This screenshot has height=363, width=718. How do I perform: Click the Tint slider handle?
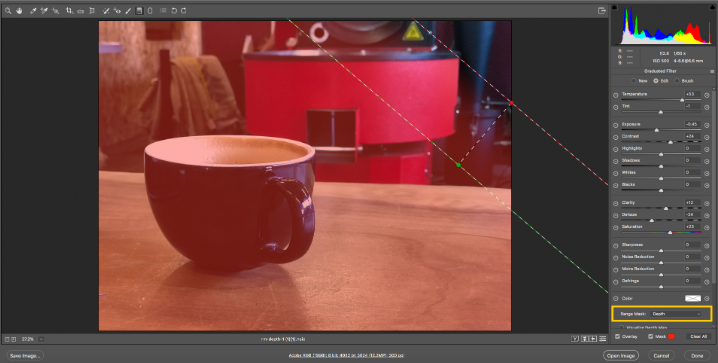coord(660,112)
